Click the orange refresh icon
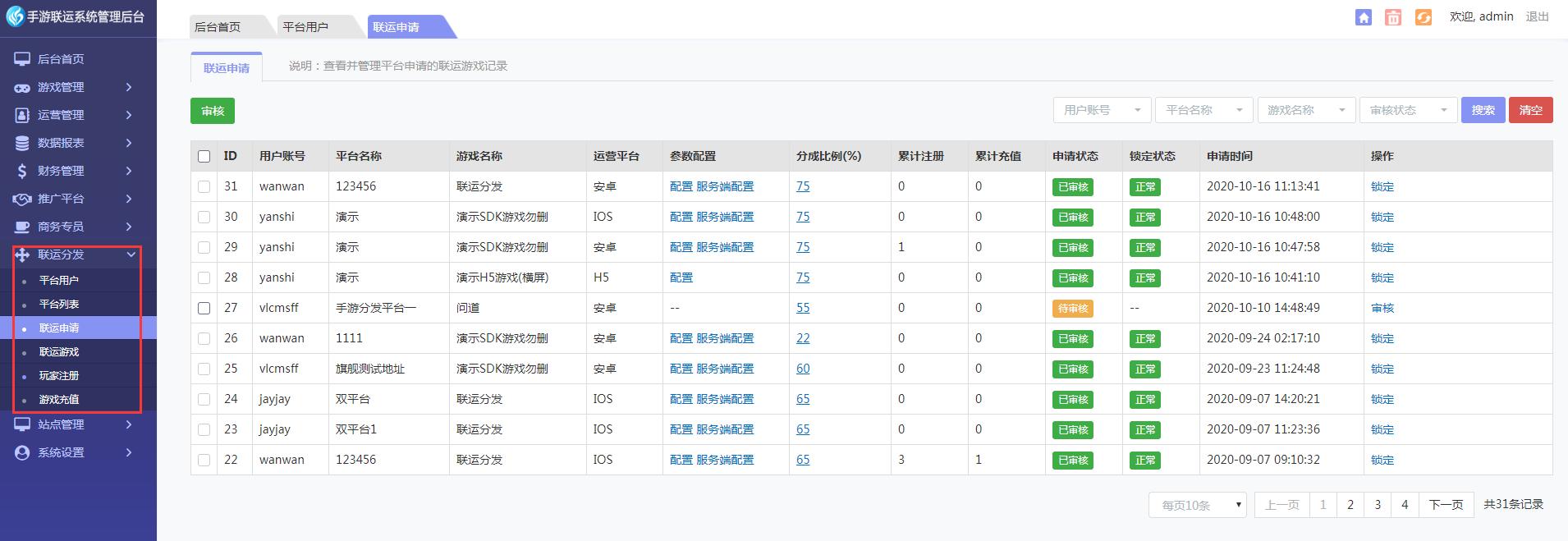This screenshot has height=541, width=1568. pos(1424,17)
